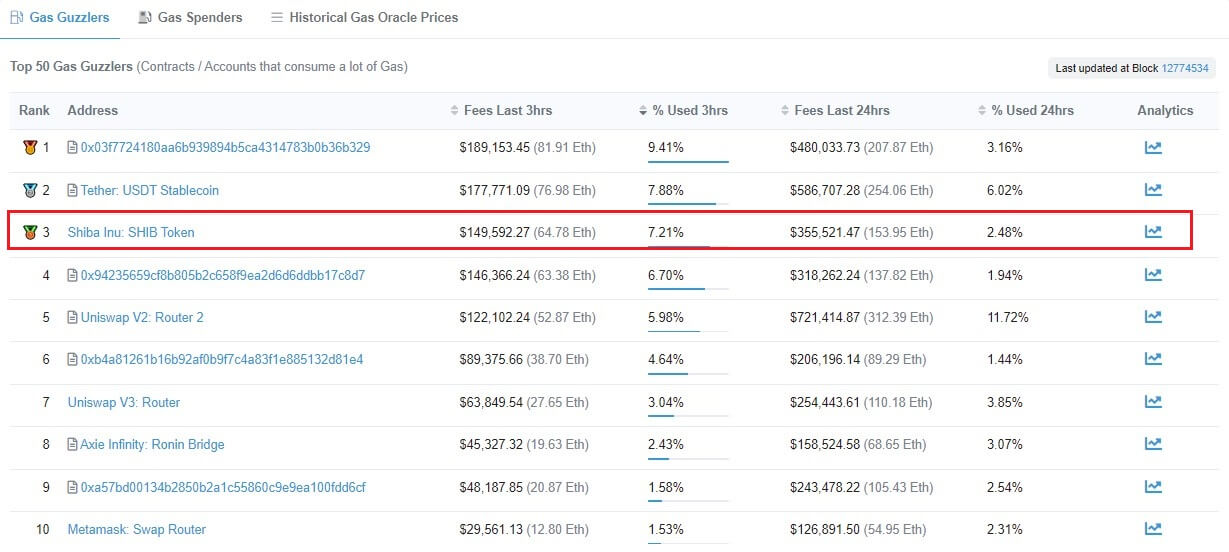Screen dimensions: 1229x552
Task: Open analytics chart for Tether USDT Stablecoin
Action: (1153, 190)
